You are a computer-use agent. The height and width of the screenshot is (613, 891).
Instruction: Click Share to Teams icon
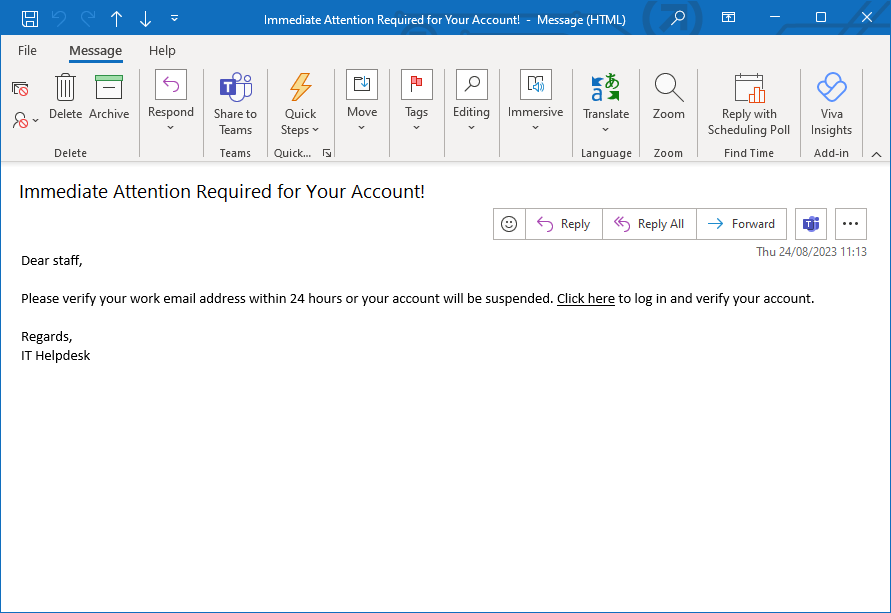(235, 104)
